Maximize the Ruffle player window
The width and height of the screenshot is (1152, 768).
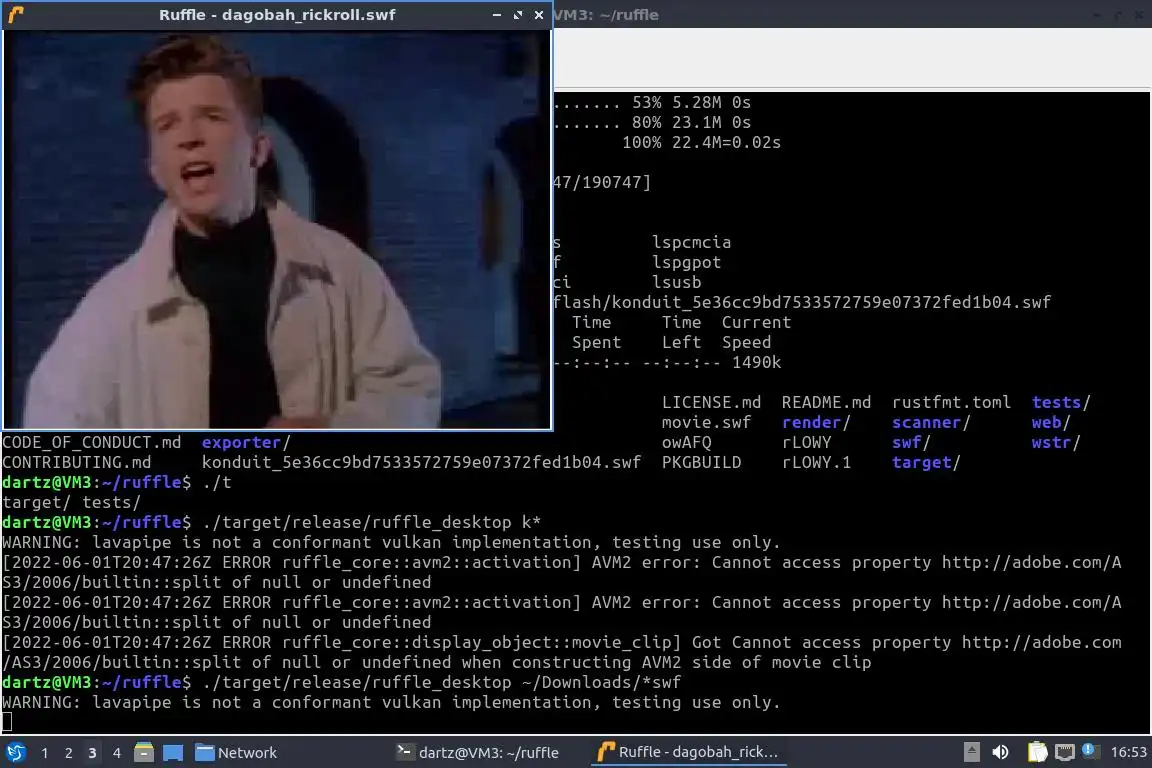[518, 15]
